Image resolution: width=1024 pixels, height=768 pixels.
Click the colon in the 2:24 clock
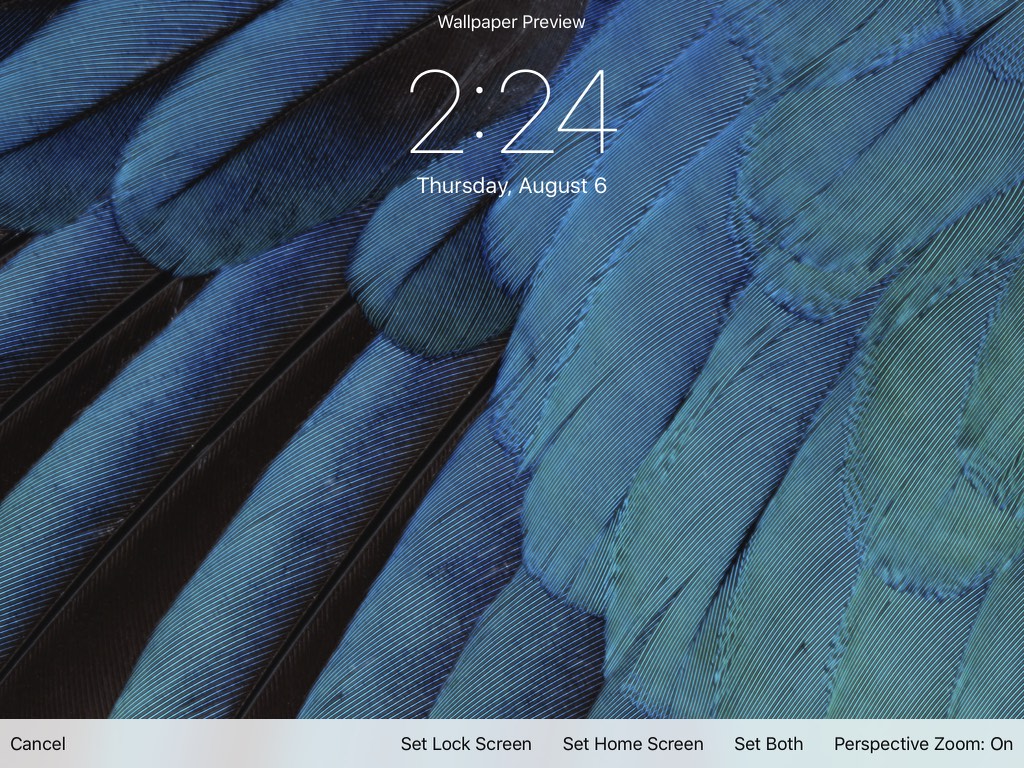[480, 112]
